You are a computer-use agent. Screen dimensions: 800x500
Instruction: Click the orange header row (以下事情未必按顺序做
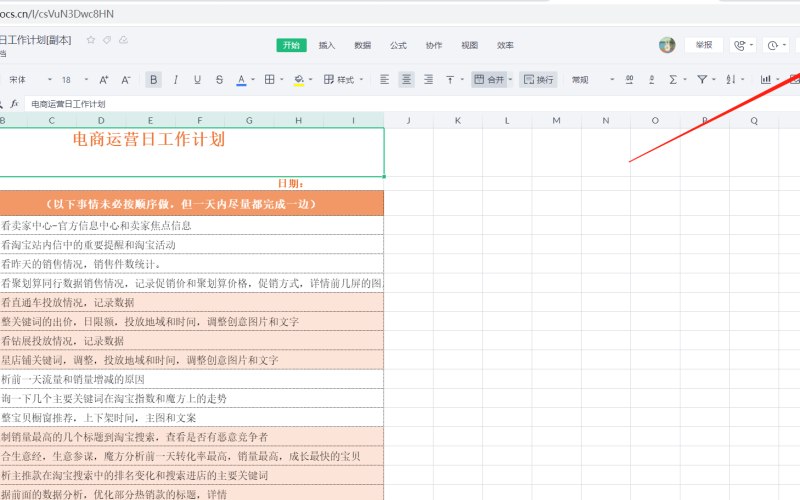pos(192,204)
